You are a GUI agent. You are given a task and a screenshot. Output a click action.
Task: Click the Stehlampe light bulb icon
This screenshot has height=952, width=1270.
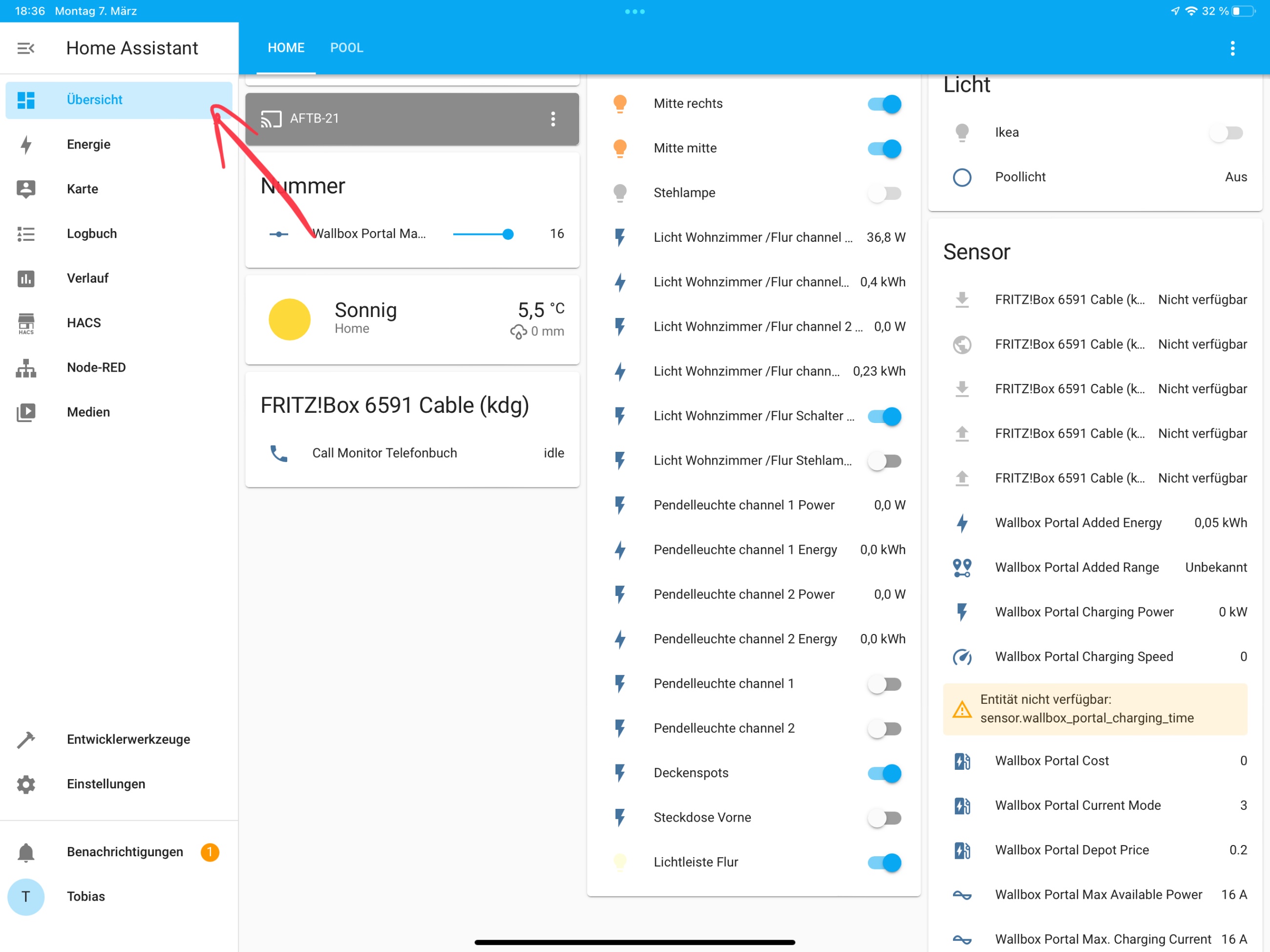click(x=620, y=193)
